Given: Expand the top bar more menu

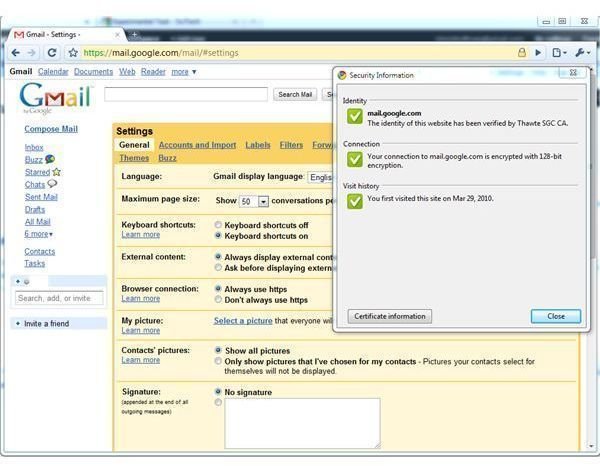Looking at the screenshot, I should (184, 72).
